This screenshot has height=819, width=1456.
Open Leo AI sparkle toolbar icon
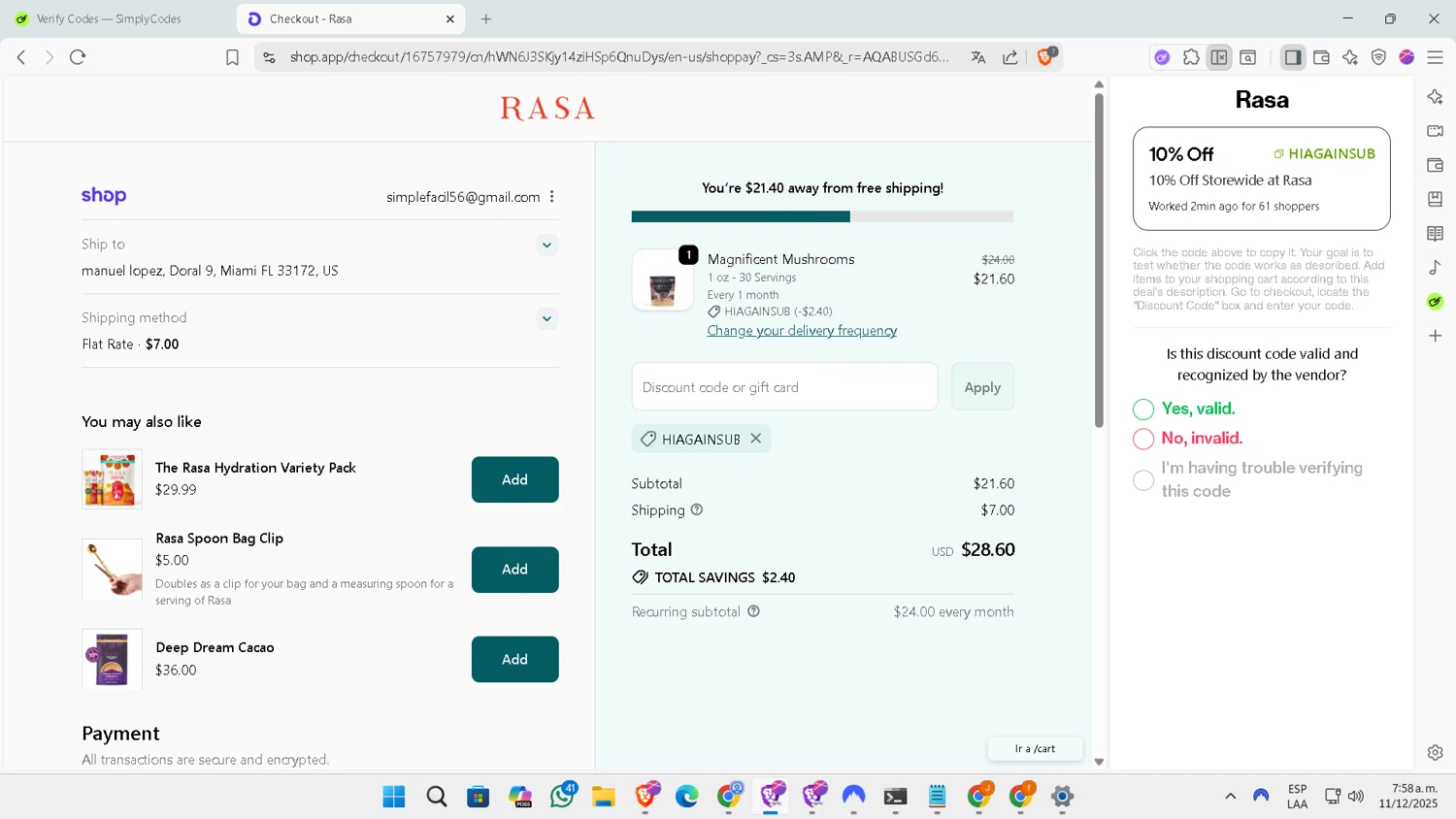(1350, 57)
